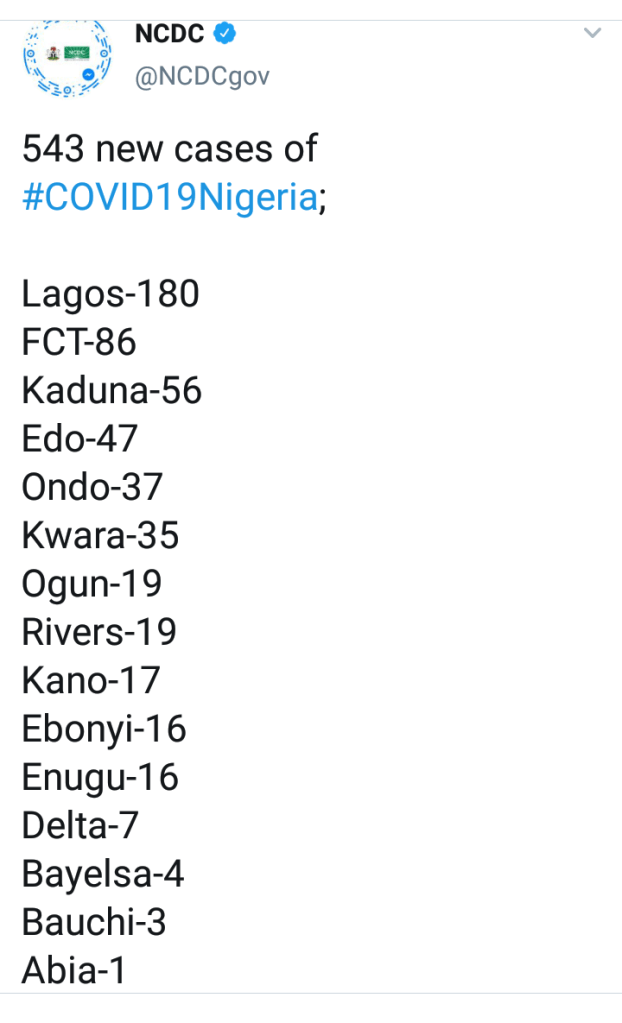This screenshot has height=1023, width=622.
Task: Click the Kano-17 line
Action: coord(91,681)
